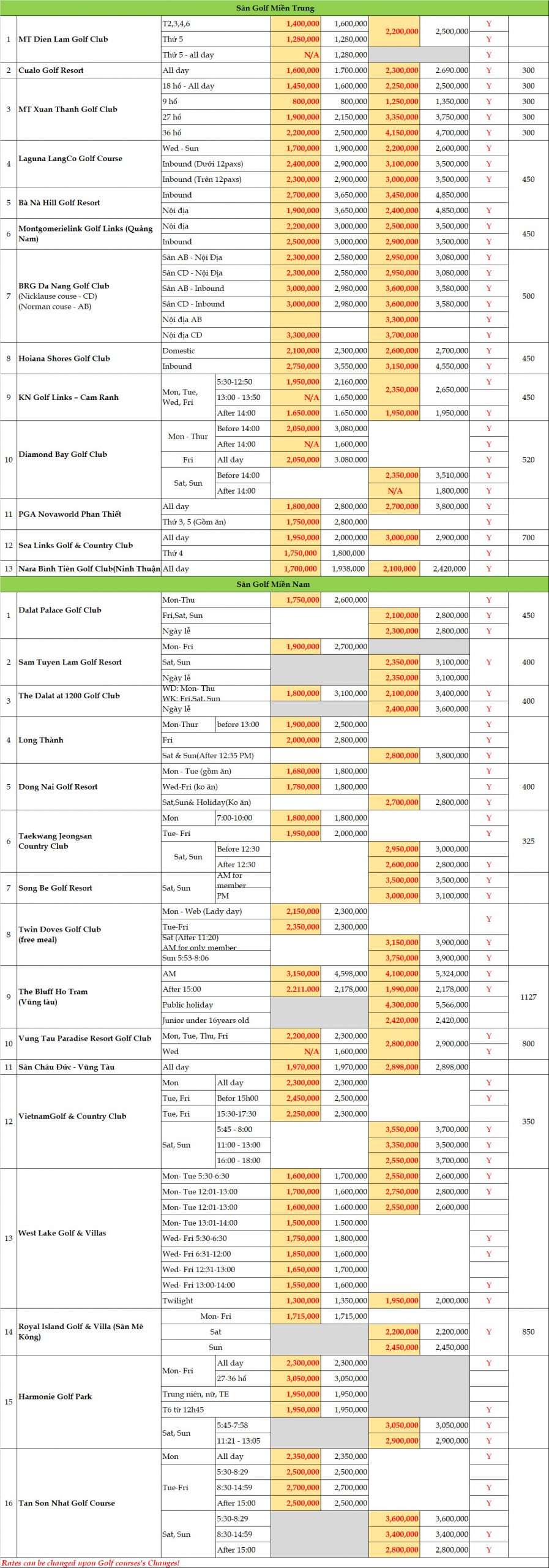Select the 'Long Thành' cell
This screenshot has width=549, height=1568.
89,740
